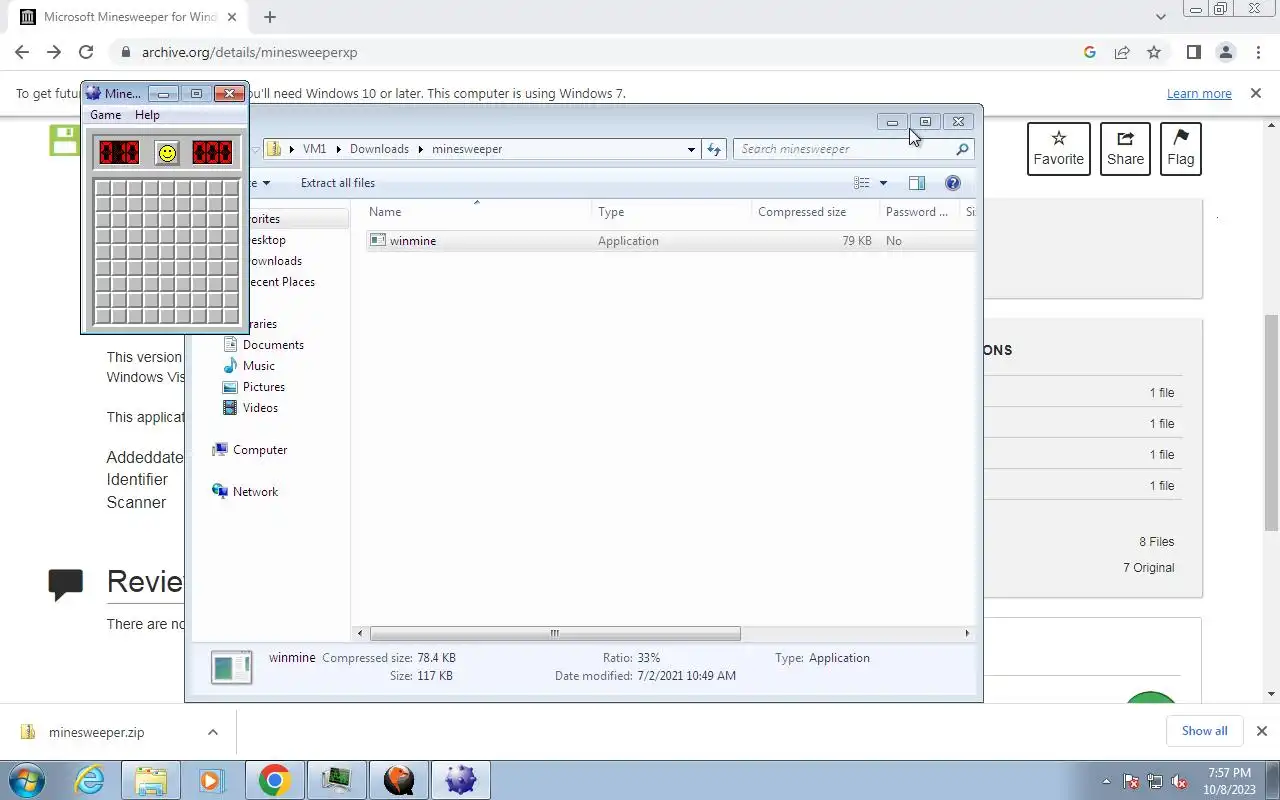Open Music library in navigation pane
1280x800 pixels.
coord(258,366)
